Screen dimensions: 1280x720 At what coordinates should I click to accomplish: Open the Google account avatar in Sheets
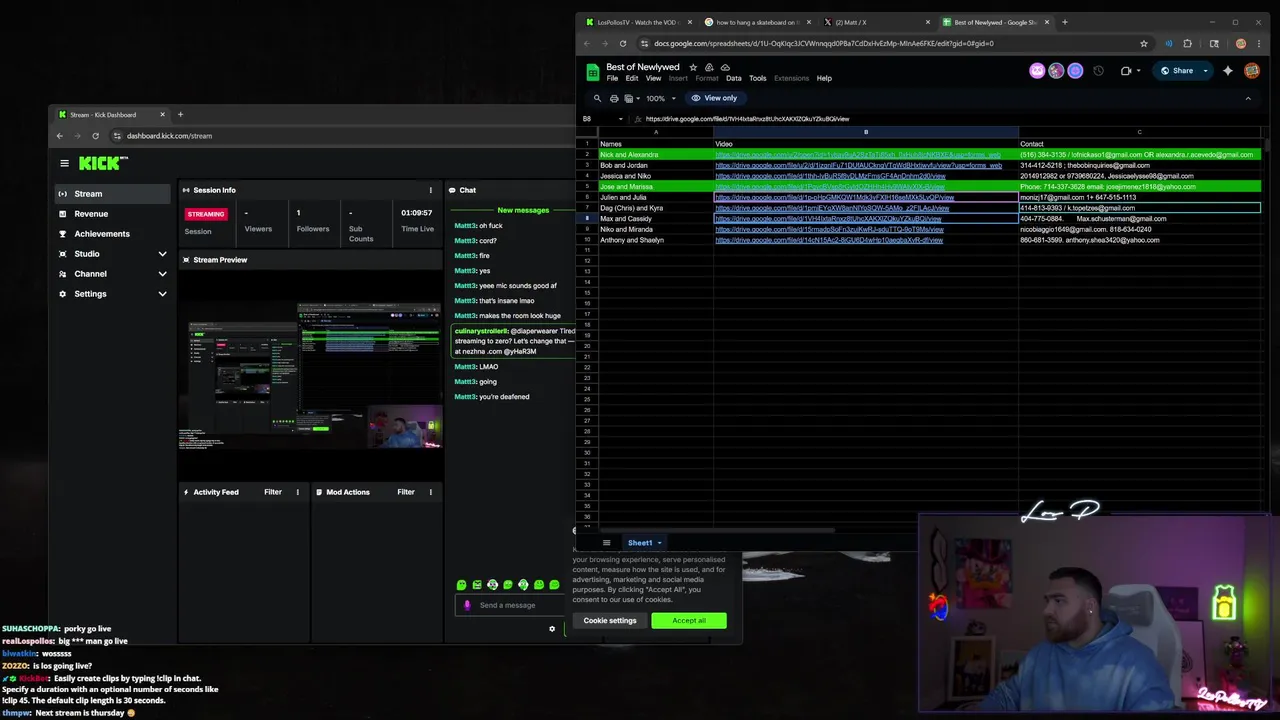pyautogui.click(x=1252, y=71)
